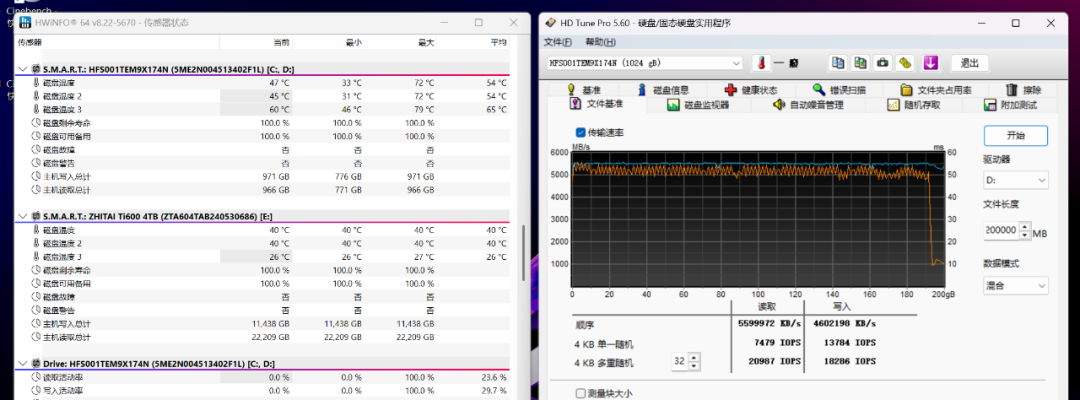Click the 79 °C maximum temperature value
Screen dimensions: 1080x400
[x=424, y=109]
